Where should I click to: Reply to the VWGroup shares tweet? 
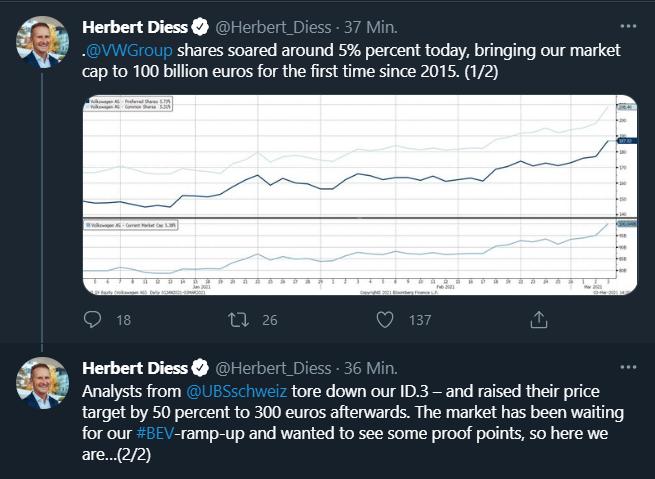(93, 319)
